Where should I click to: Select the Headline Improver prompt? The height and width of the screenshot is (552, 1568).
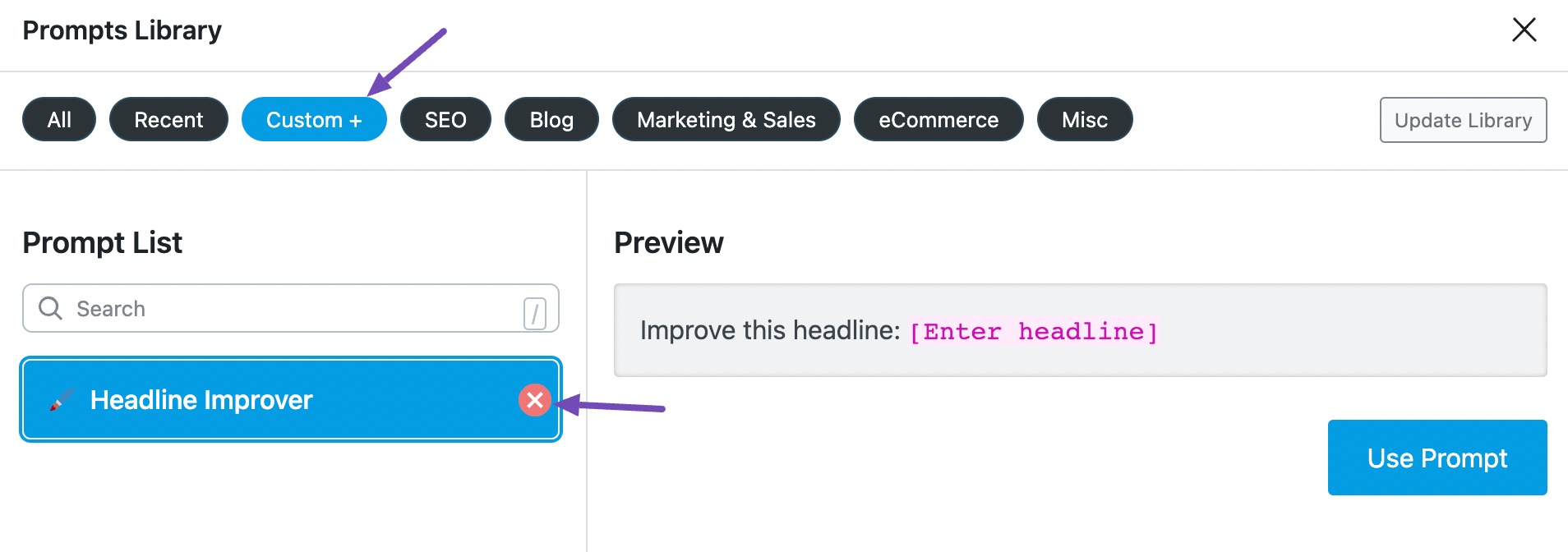pyautogui.click(x=291, y=399)
